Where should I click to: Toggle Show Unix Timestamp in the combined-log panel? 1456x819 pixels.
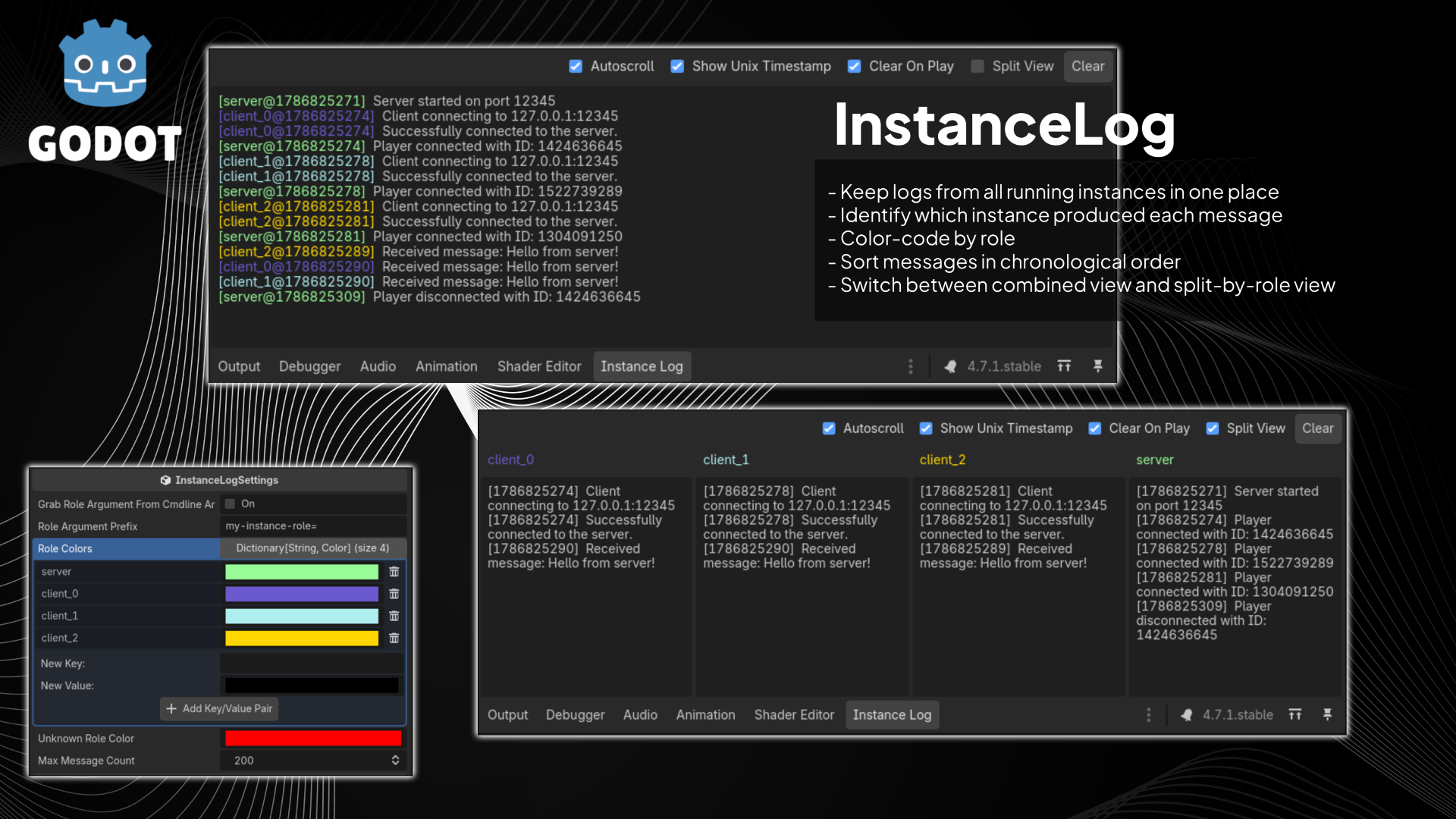click(x=677, y=67)
